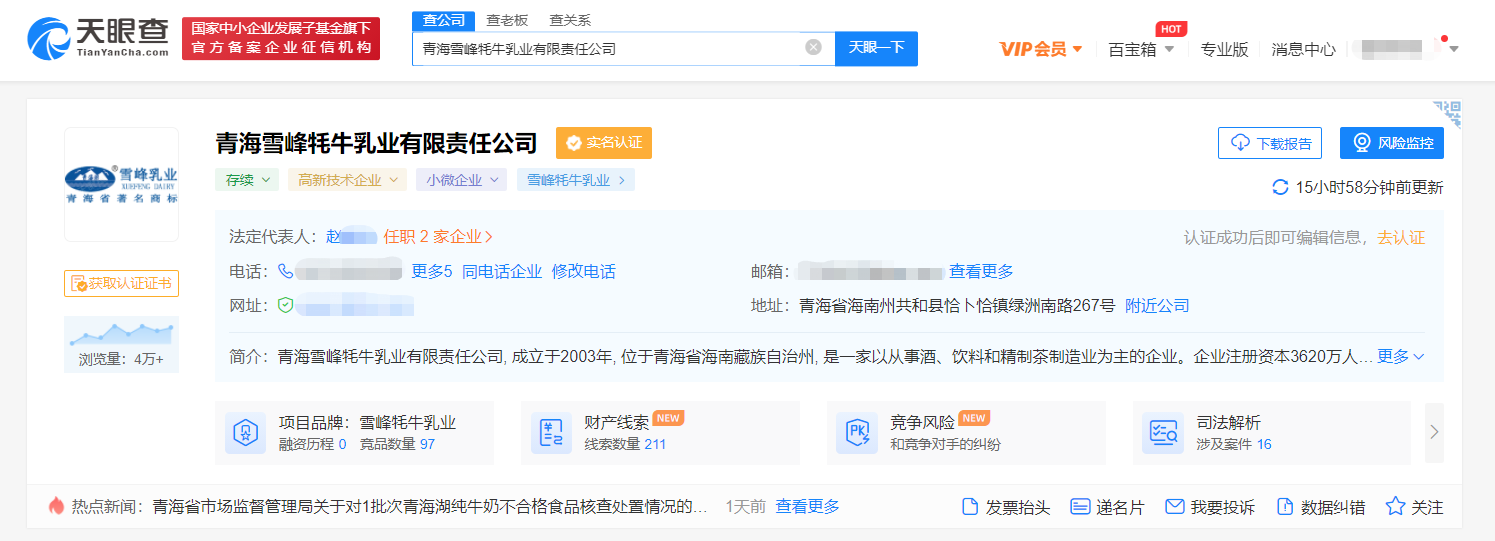Click the phone icon next to 电话
Screen dimensions: 1495x541
tap(286, 271)
